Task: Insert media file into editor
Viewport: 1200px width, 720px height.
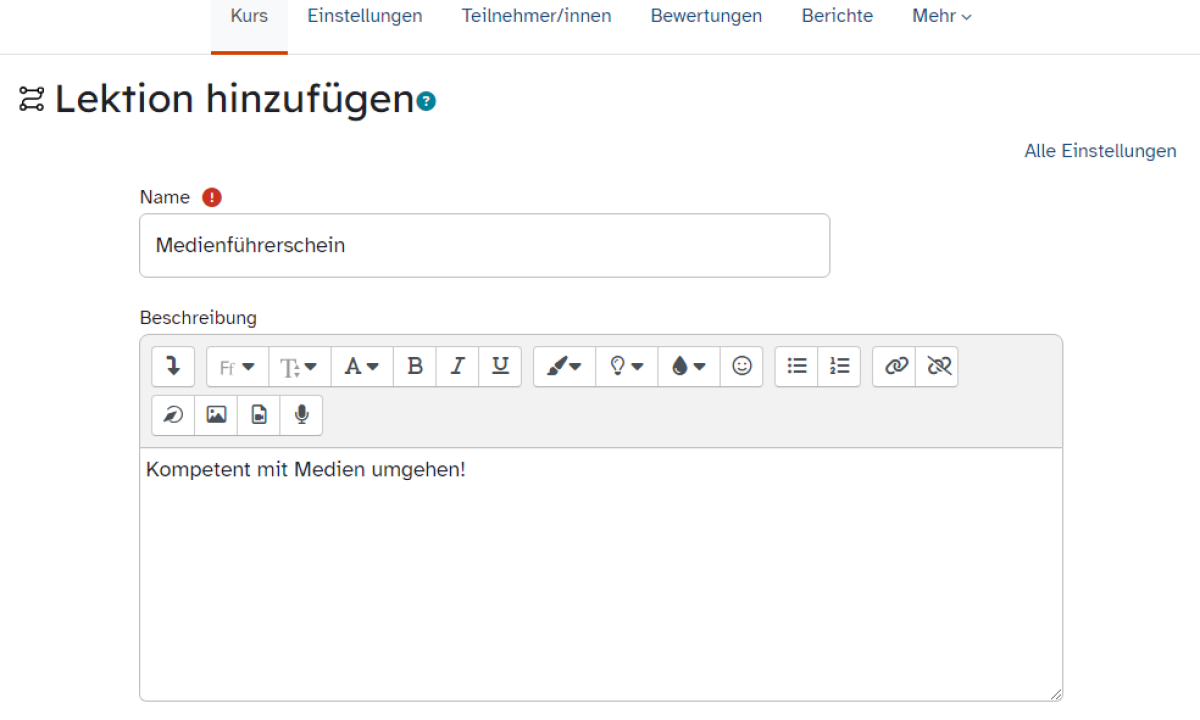Action: pyautogui.click(x=259, y=415)
